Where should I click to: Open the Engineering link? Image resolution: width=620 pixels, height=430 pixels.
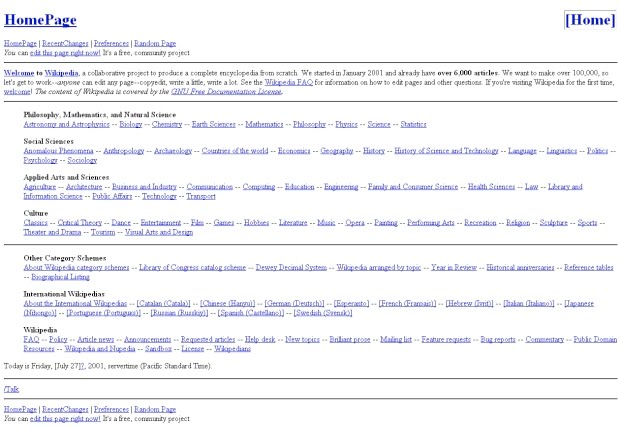point(341,187)
